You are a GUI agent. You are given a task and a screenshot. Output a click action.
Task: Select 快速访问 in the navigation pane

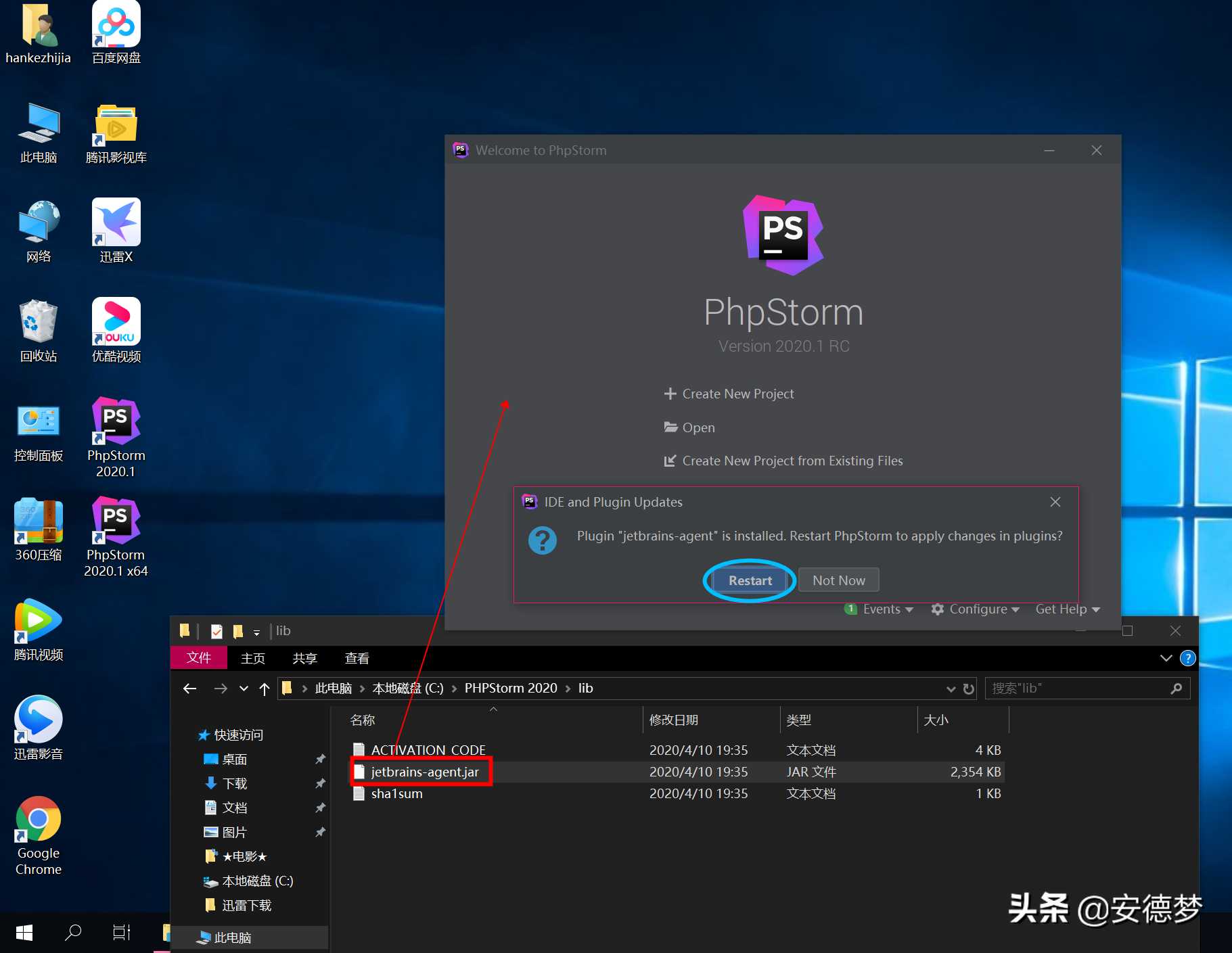point(230,735)
